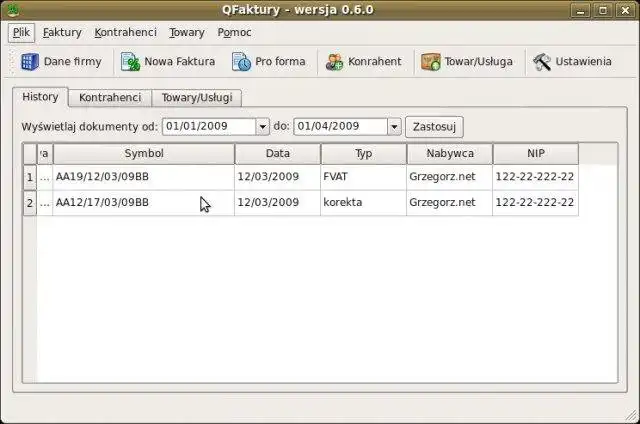The image size is (640, 424).
Task: Click the FVAT type cell
Action: (x=363, y=177)
